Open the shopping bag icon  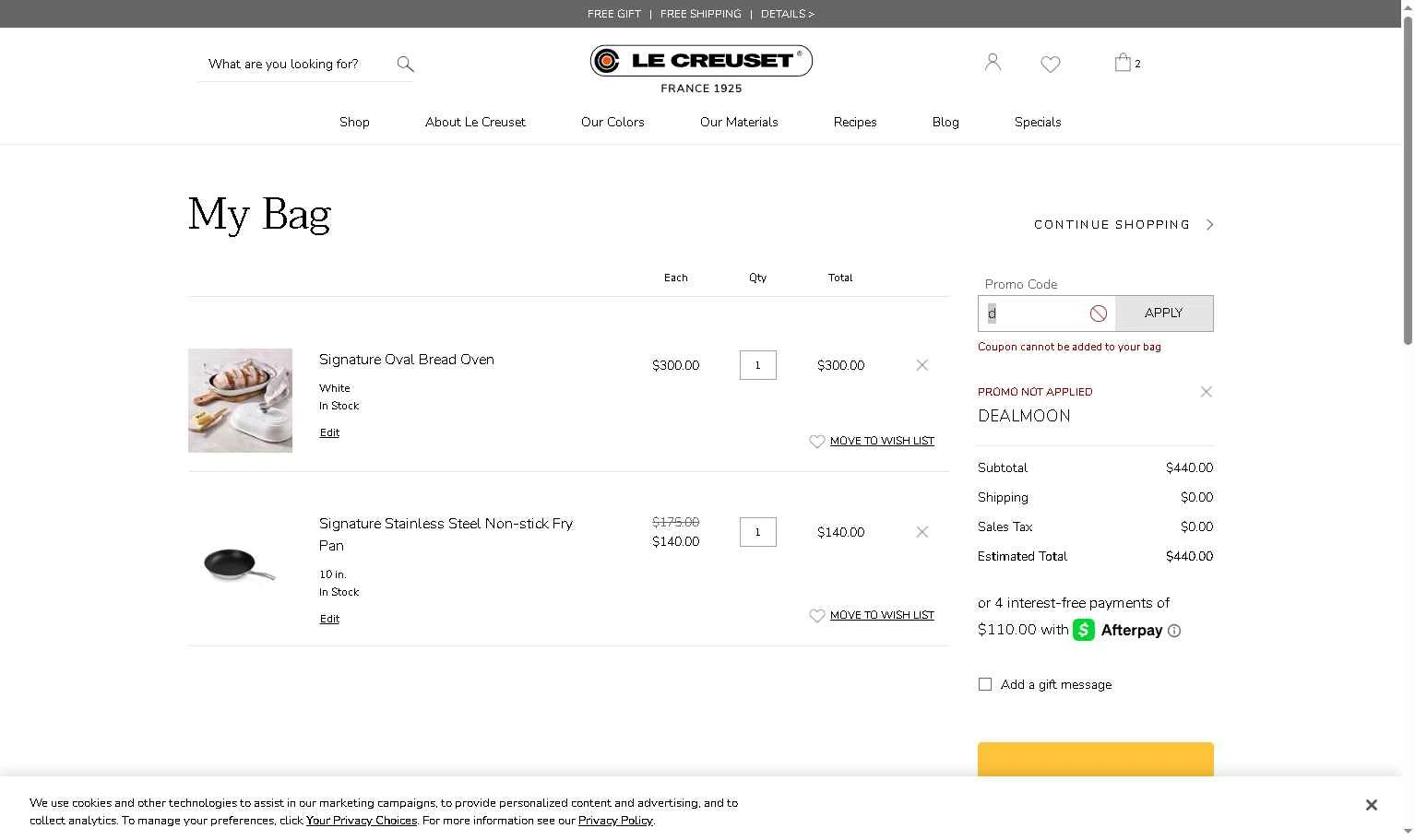pos(1123,62)
